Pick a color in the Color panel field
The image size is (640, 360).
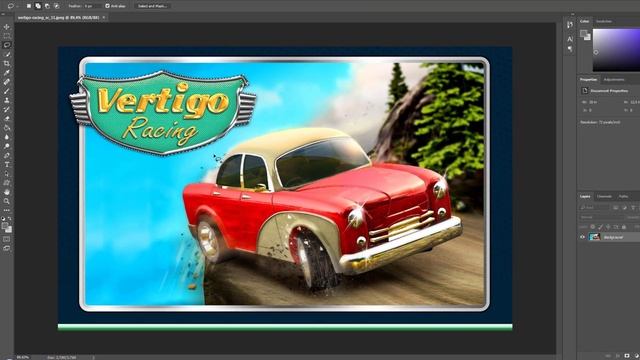click(616, 50)
